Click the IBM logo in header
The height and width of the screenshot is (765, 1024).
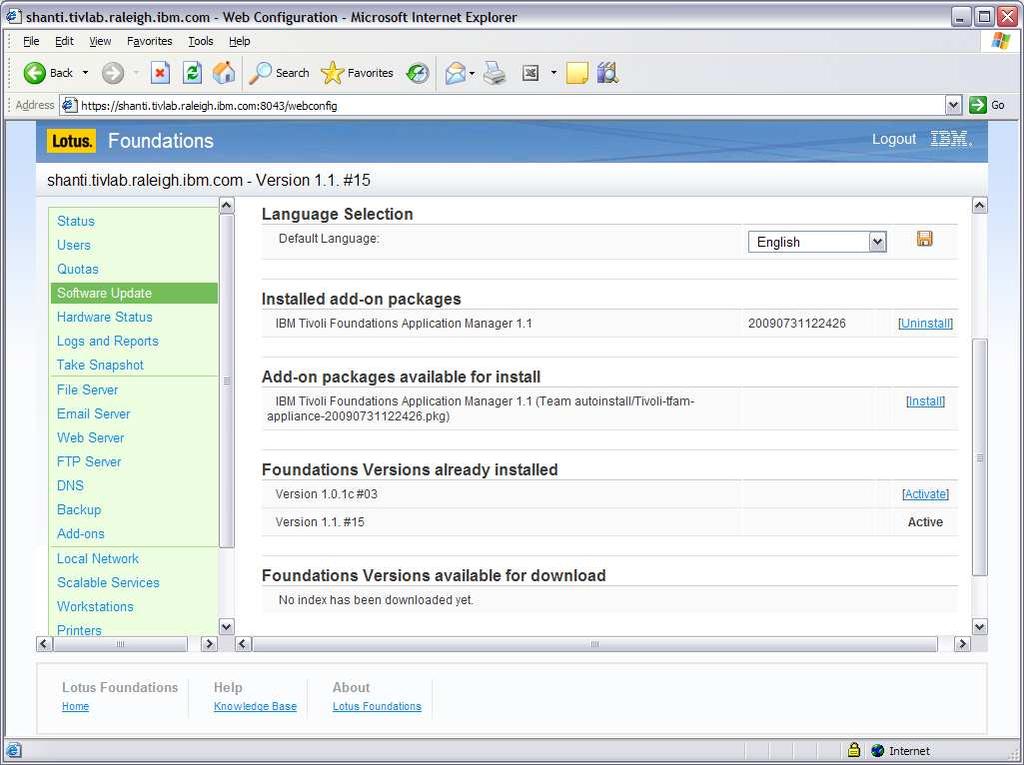click(951, 139)
